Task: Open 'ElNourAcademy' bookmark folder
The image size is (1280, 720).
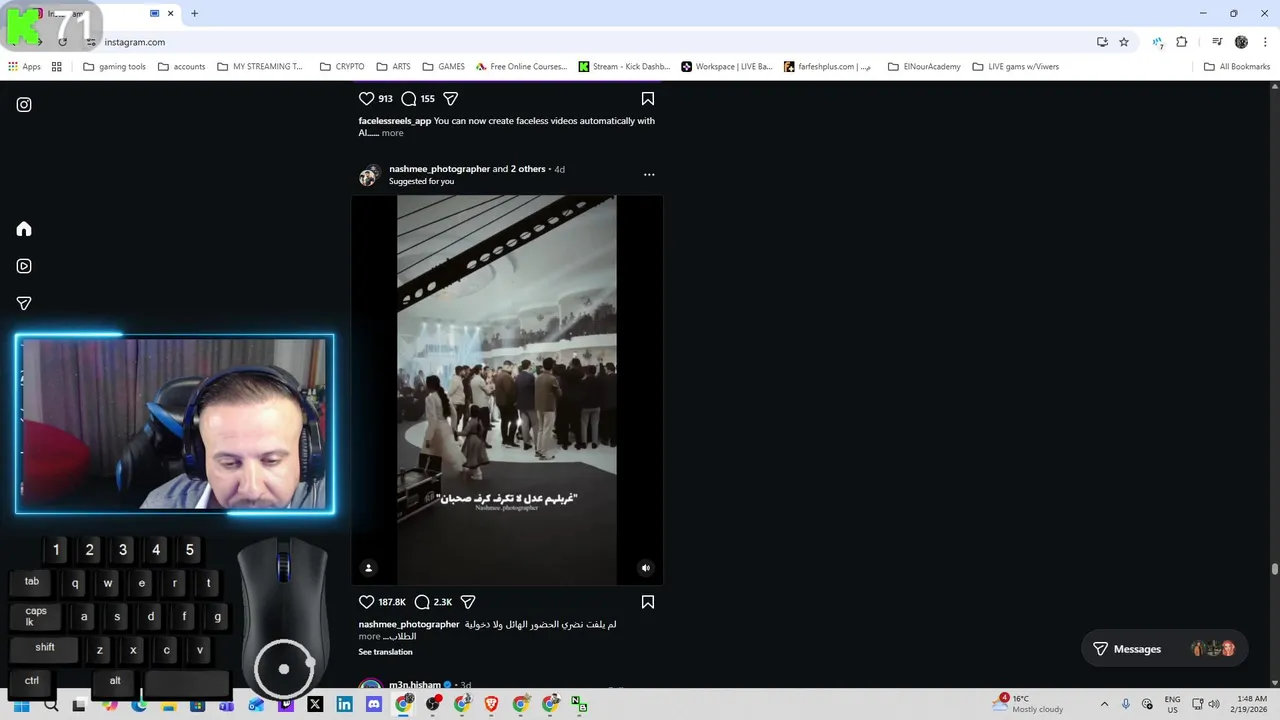Action: pyautogui.click(x=924, y=67)
